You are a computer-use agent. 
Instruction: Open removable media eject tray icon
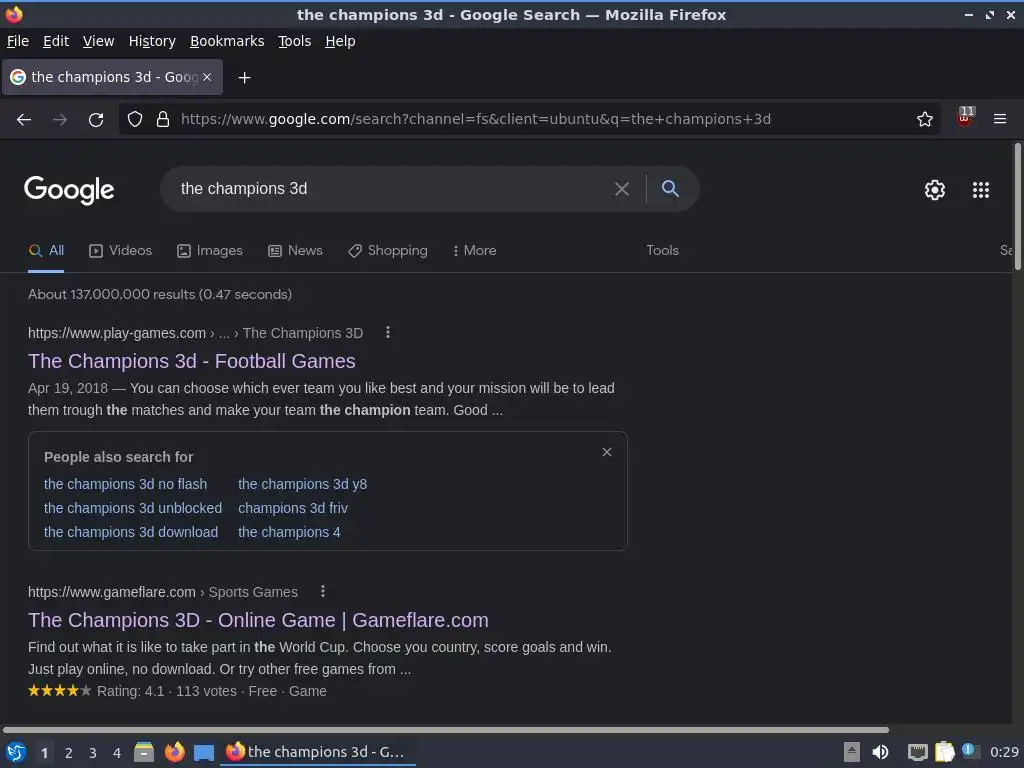852,752
